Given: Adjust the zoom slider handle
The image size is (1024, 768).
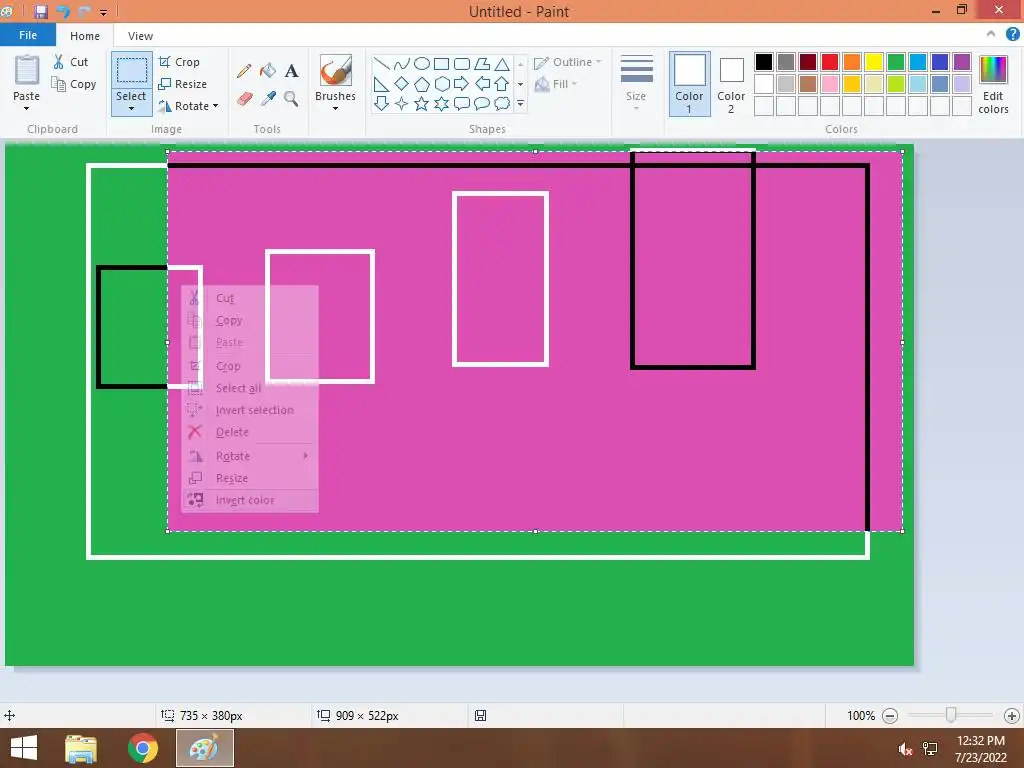Looking at the screenshot, I should [x=951, y=716].
